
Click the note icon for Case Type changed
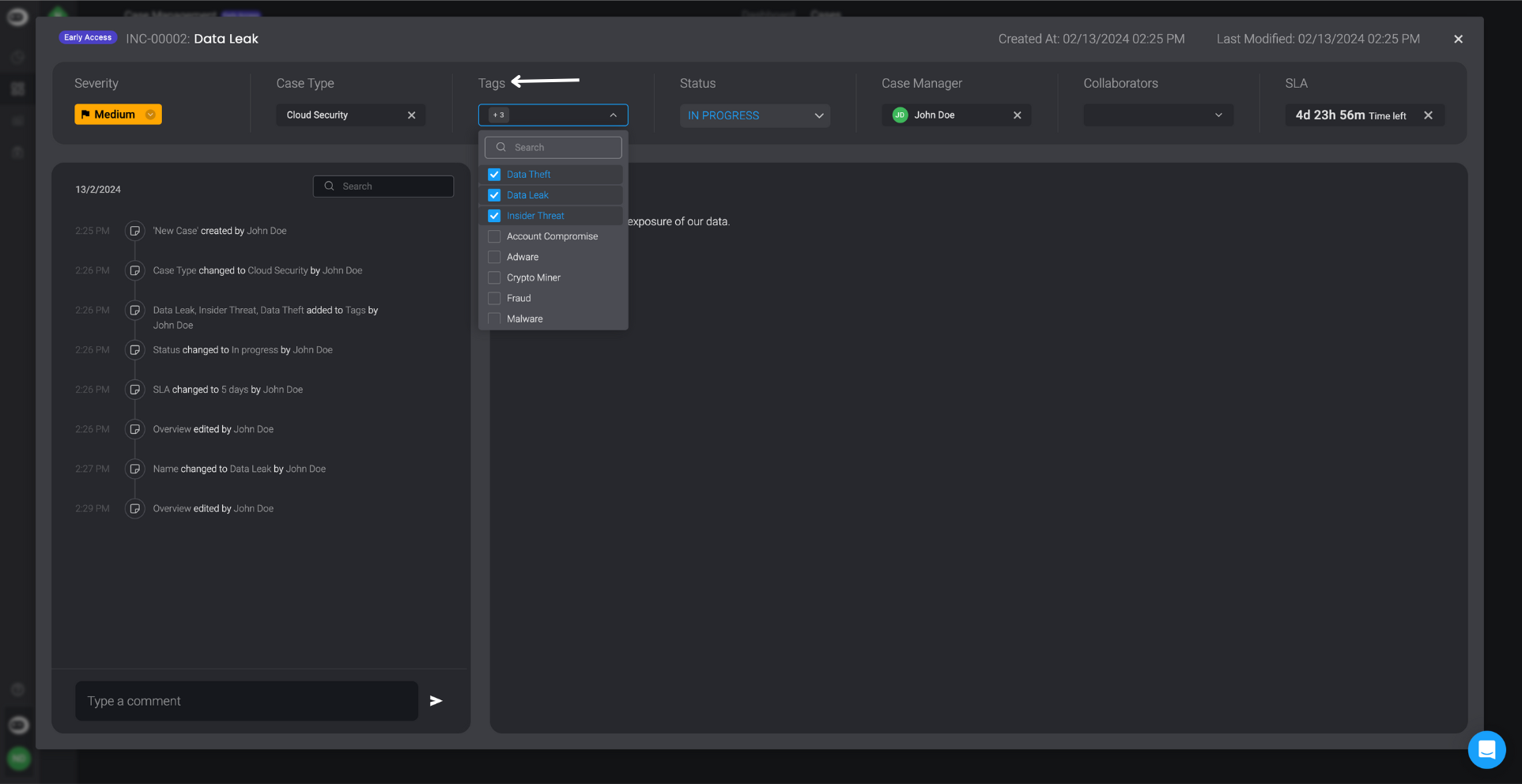[x=135, y=270]
